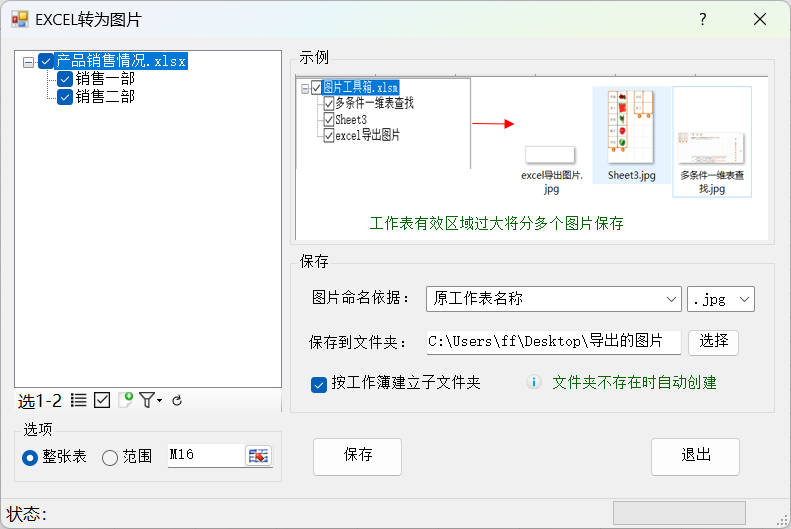
Task: Click the range picker icon next to M16
Action: point(259,456)
